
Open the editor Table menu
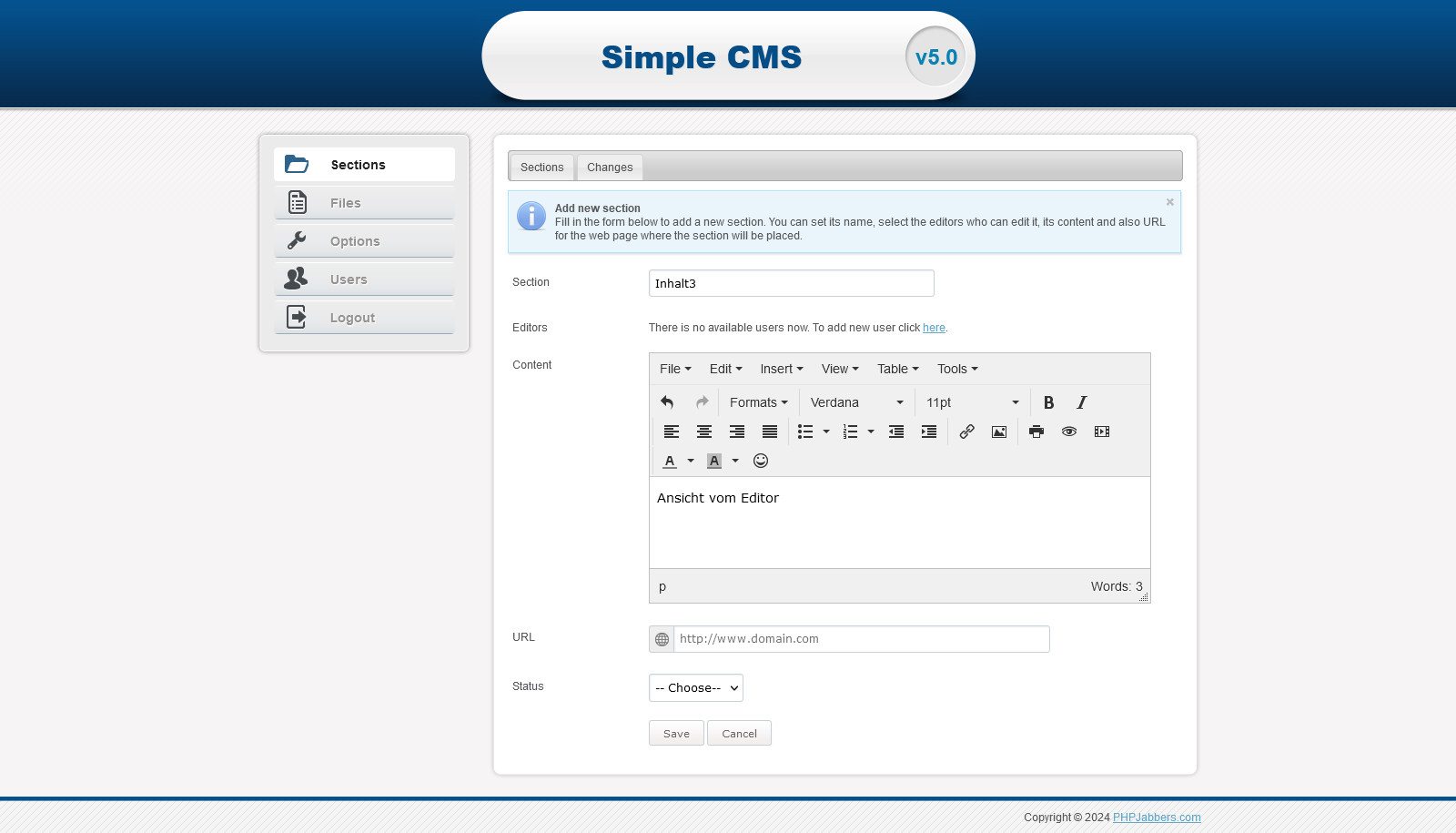click(898, 369)
